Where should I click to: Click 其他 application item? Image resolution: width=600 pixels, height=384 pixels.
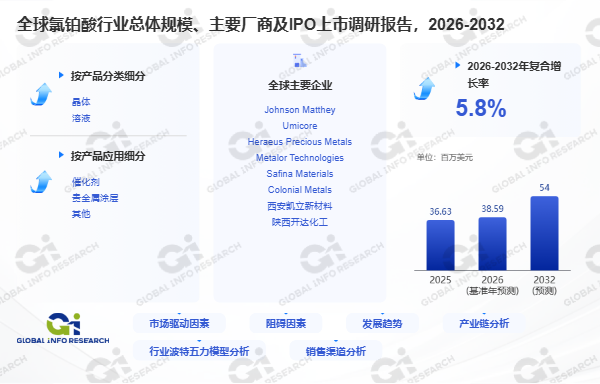pyautogui.click(x=81, y=214)
